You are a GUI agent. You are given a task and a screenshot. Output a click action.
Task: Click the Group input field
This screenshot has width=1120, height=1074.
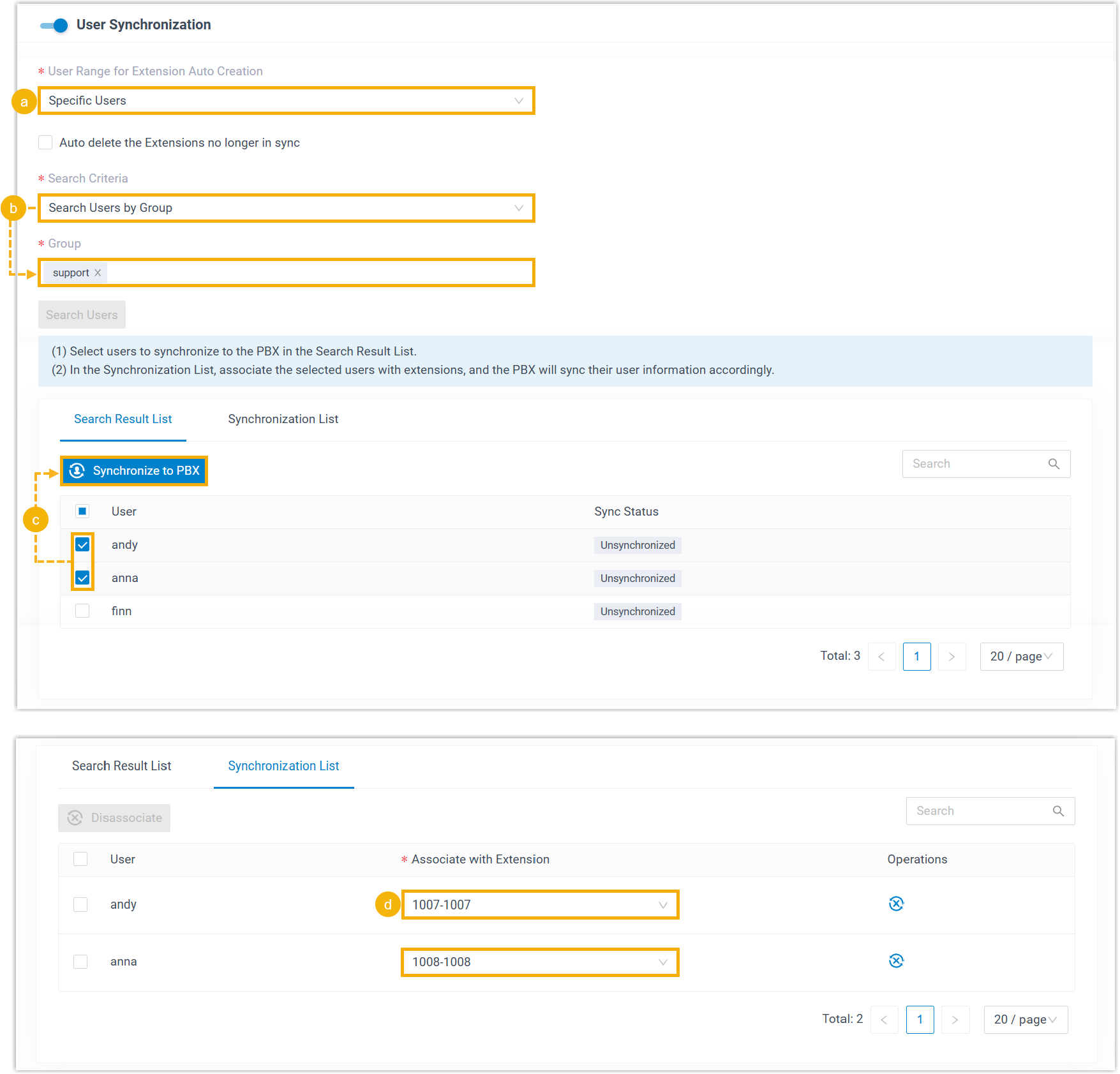[x=319, y=273]
